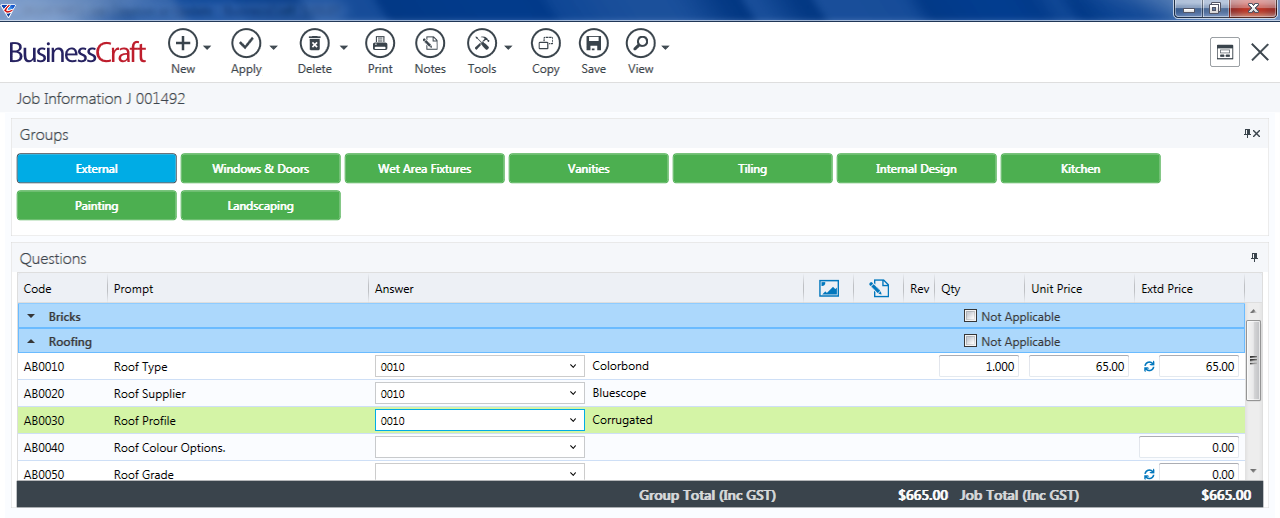Pin the Groups panel
The width and height of the screenshot is (1280, 518).
point(1247,134)
